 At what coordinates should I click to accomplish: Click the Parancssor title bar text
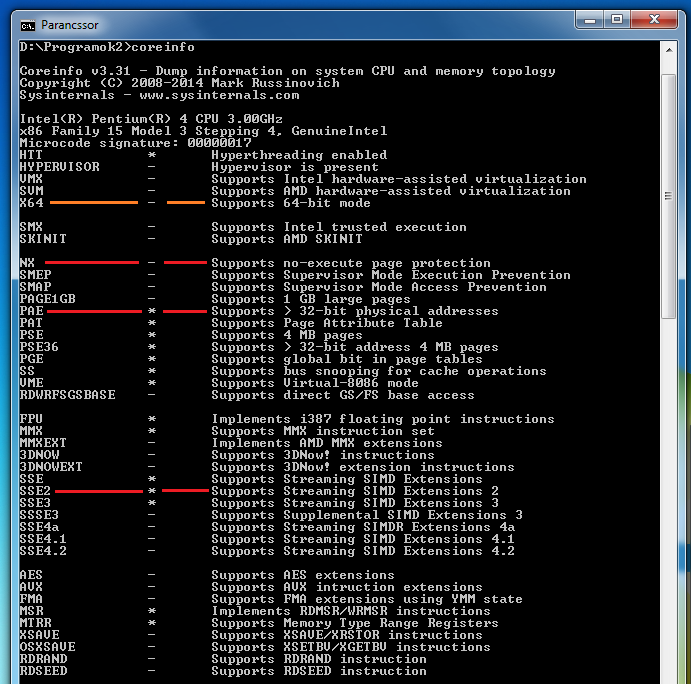tap(70, 25)
